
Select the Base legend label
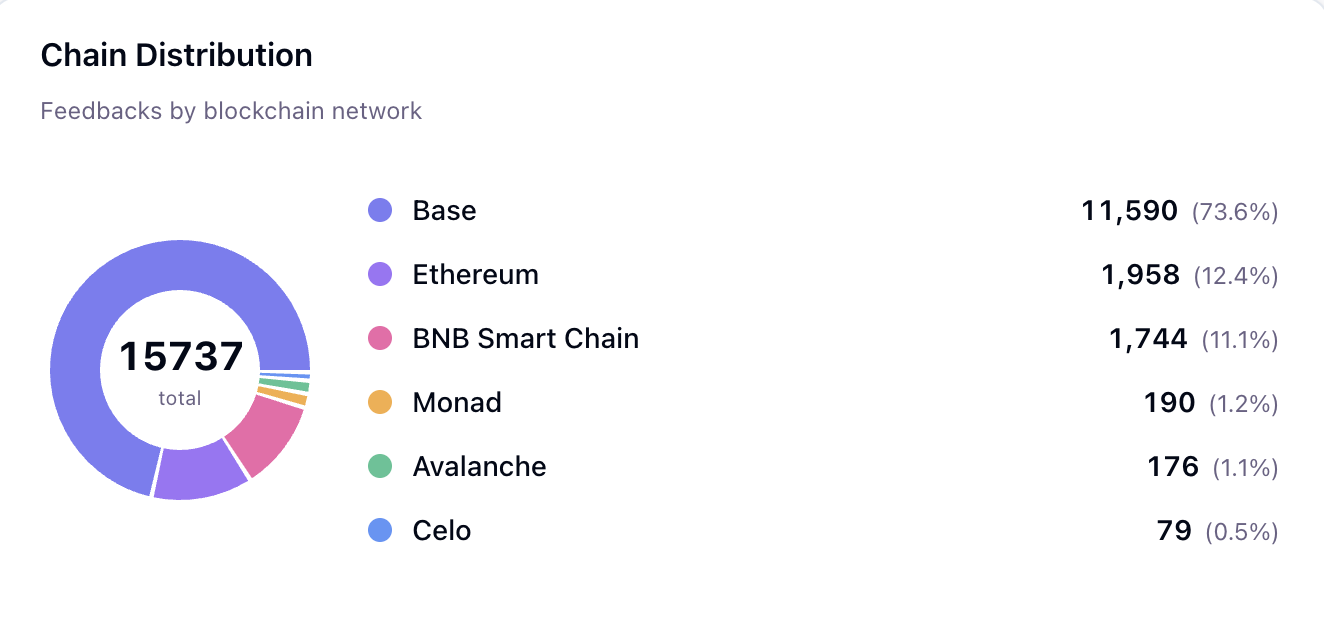coord(444,210)
